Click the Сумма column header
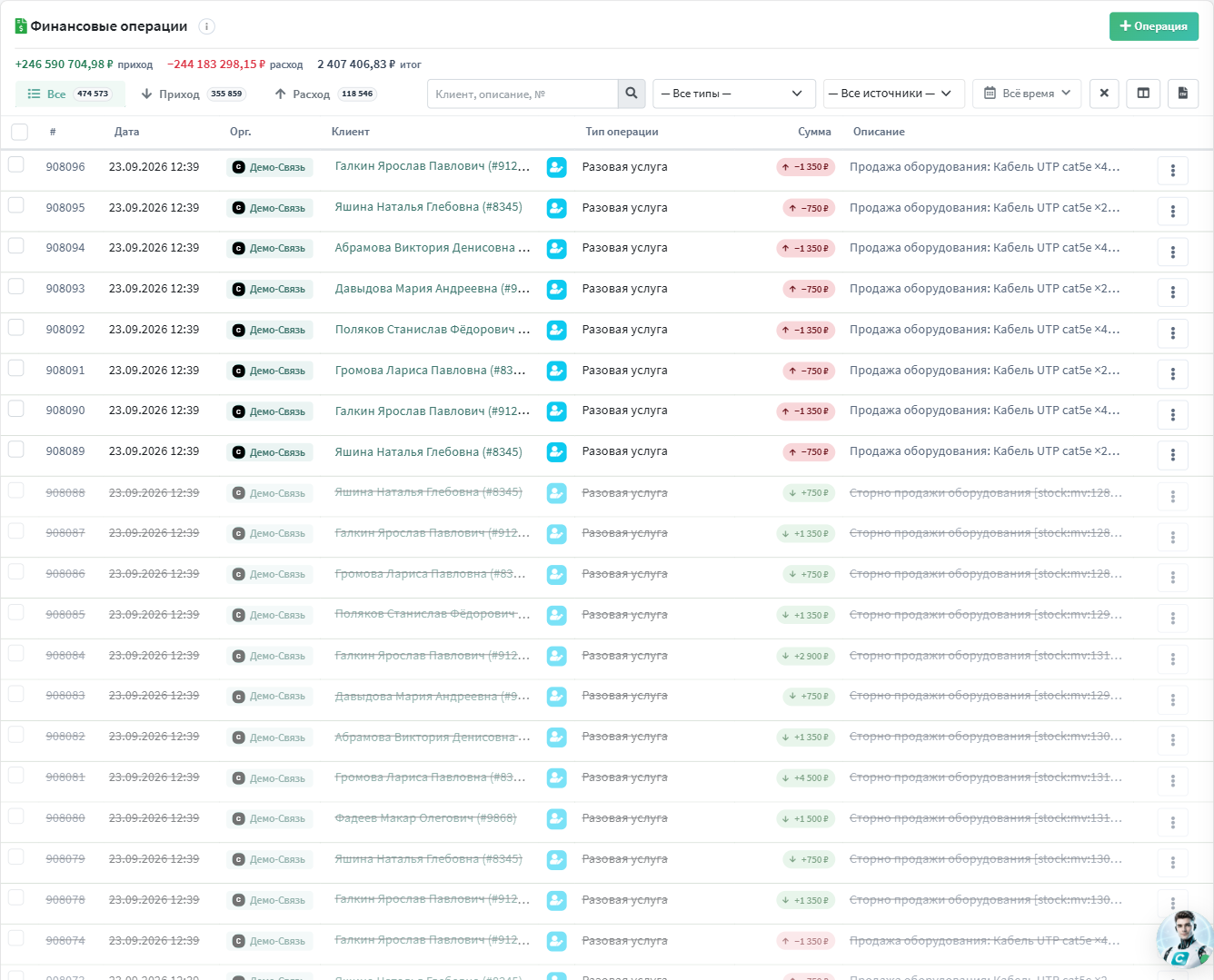This screenshot has height=980, width=1214. click(814, 132)
